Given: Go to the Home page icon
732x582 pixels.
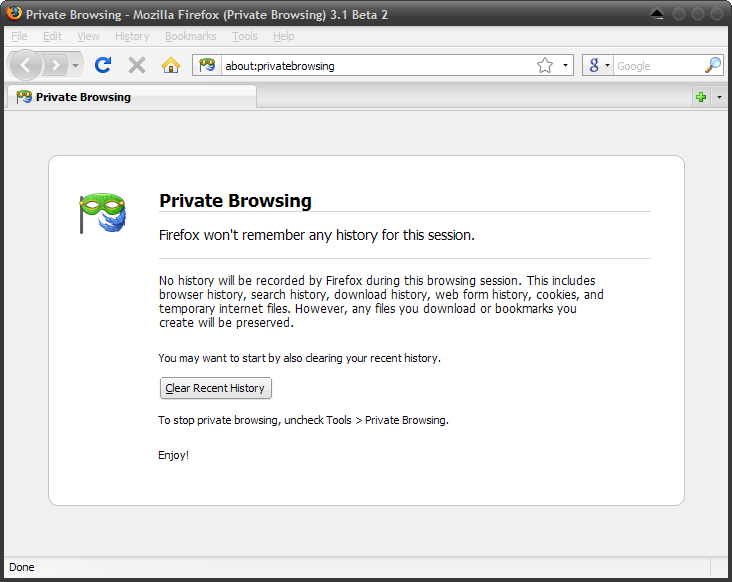Looking at the screenshot, I should coord(171,65).
